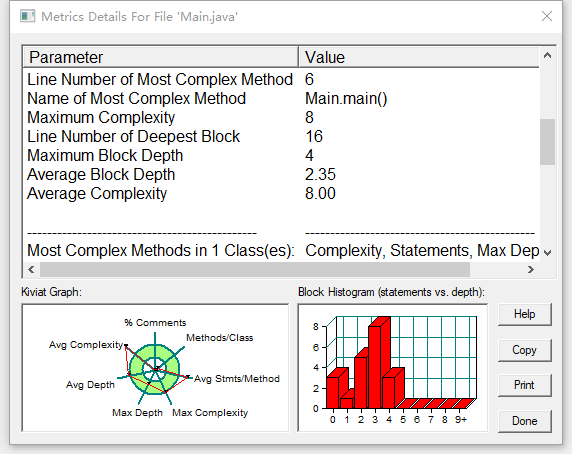Click the Metrics Details window title icon
Image resolution: width=572 pixels, height=454 pixels.
point(27,16)
